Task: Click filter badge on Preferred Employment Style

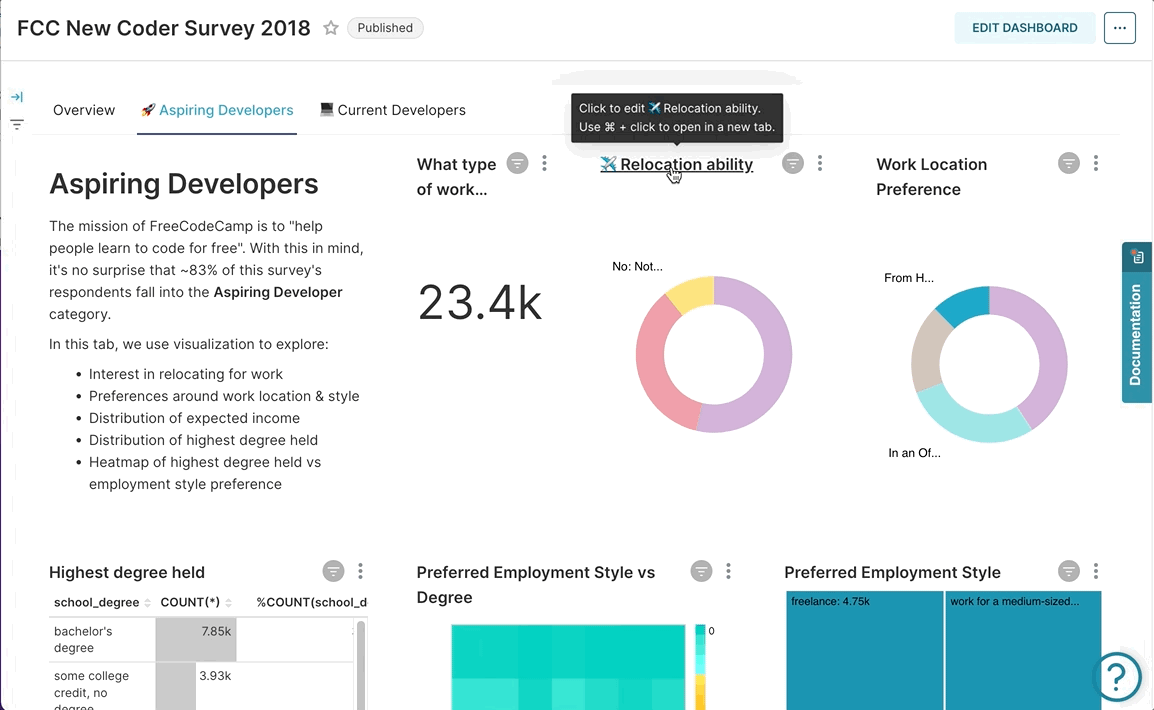Action: 1069,571
